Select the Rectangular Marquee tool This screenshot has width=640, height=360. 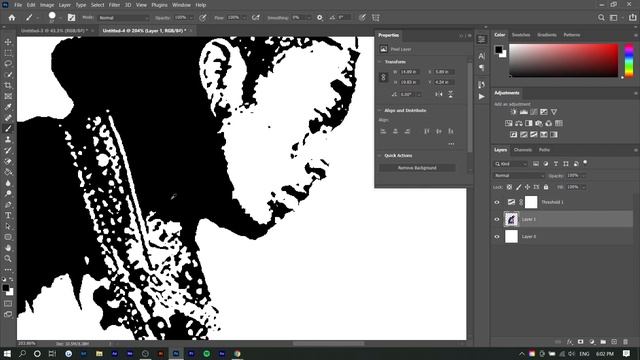click(8, 53)
